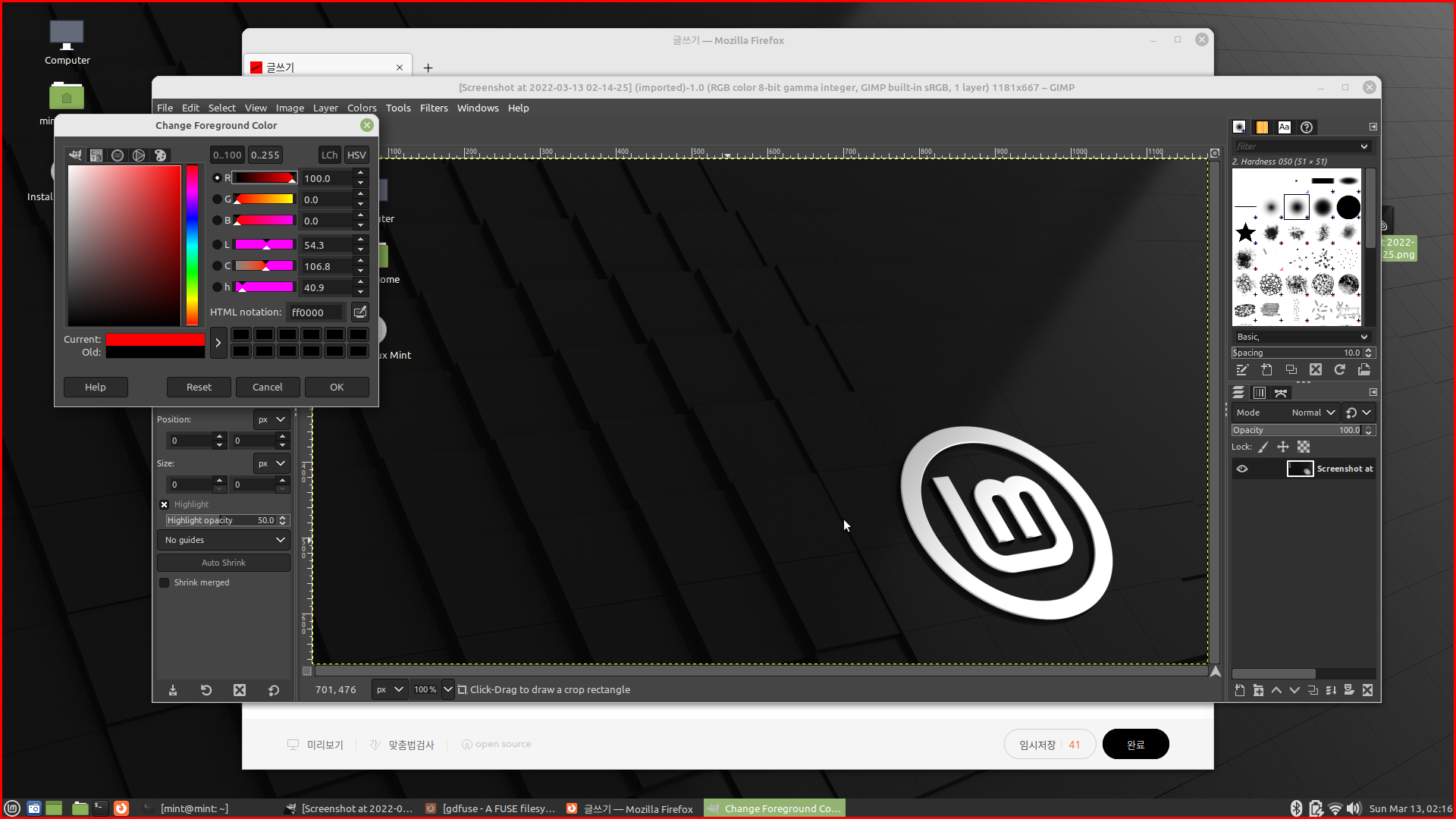Screen dimensions: 1456x819
Task: Enable the Shrink merged checkbox
Action: point(164,582)
